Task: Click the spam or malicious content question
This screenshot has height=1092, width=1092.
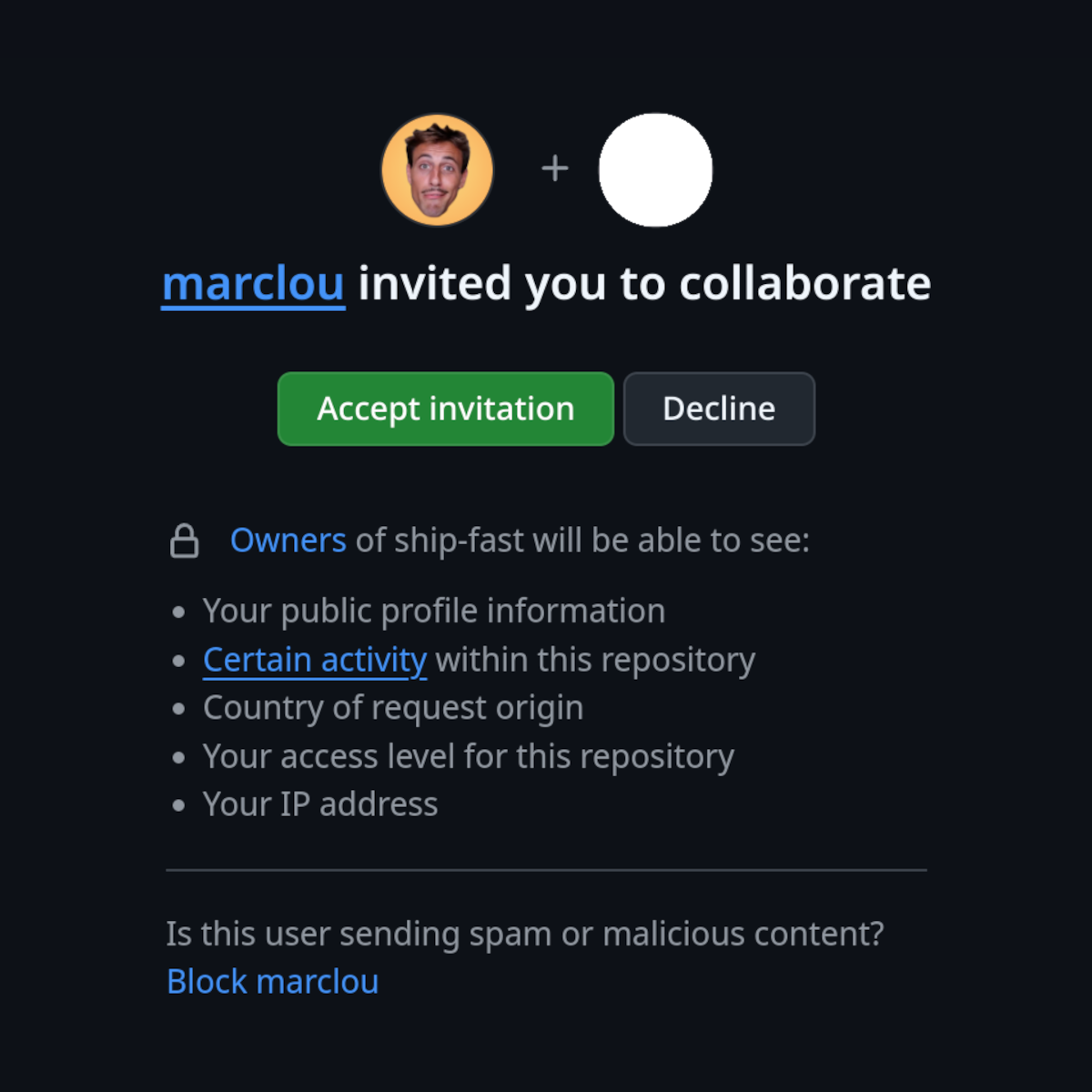Action: [525, 934]
